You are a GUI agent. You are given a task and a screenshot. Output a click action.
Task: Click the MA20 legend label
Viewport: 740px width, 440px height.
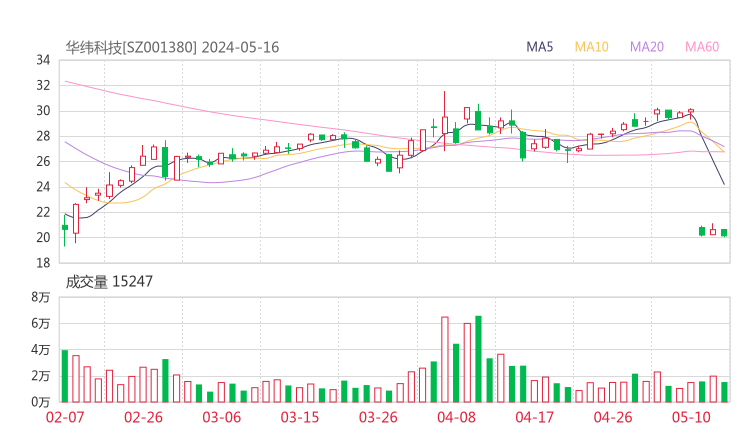tap(647, 47)
